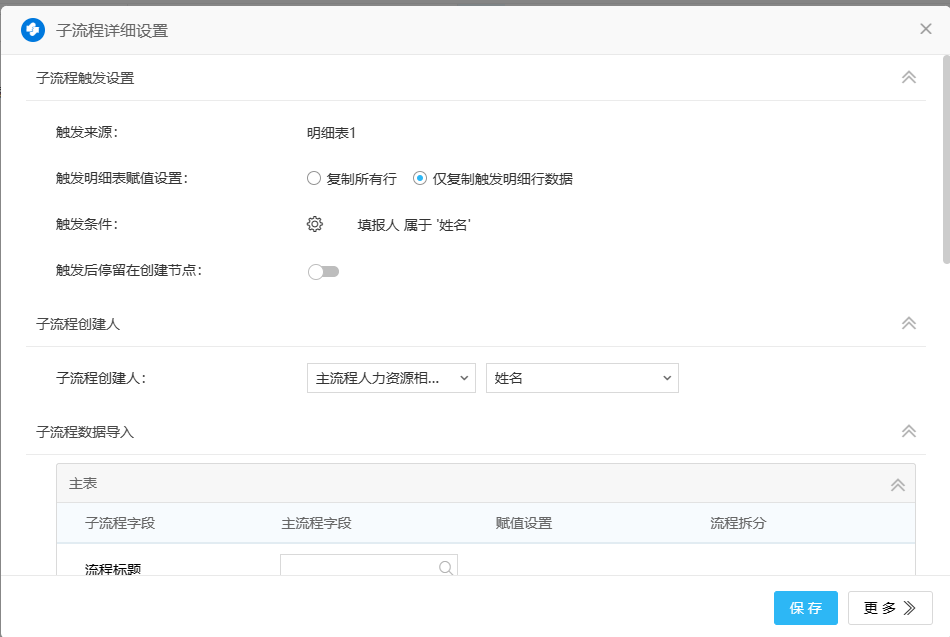Toggle 触发后停留在创建节点 switch
The width and height of the screenshot is (950, 637).
(x=323, y=271)
